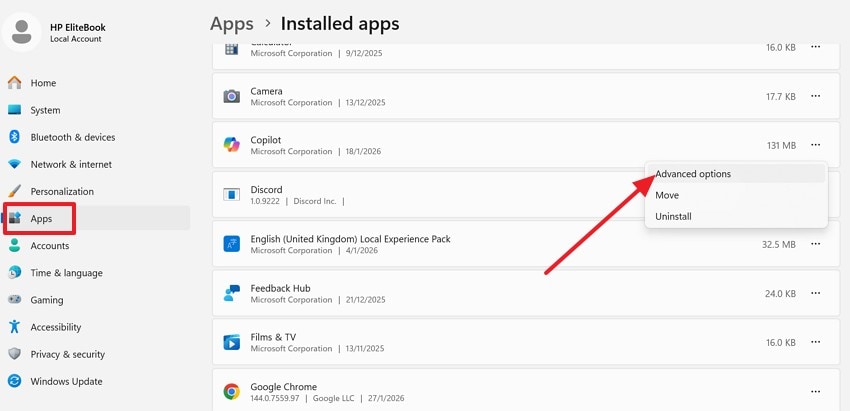
Task: Click the Google Chrome app icon
Action: pos(231,391)
